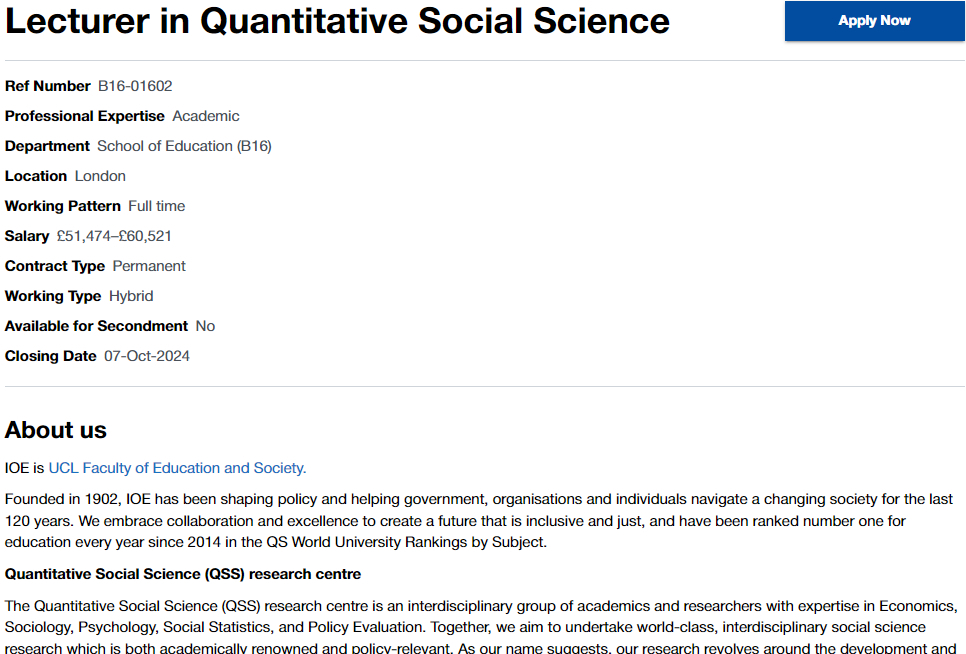The width and height of the screenshot is (966, 654).
Task: Click the Academic expertise value
Action: click(x=206, y=116)
